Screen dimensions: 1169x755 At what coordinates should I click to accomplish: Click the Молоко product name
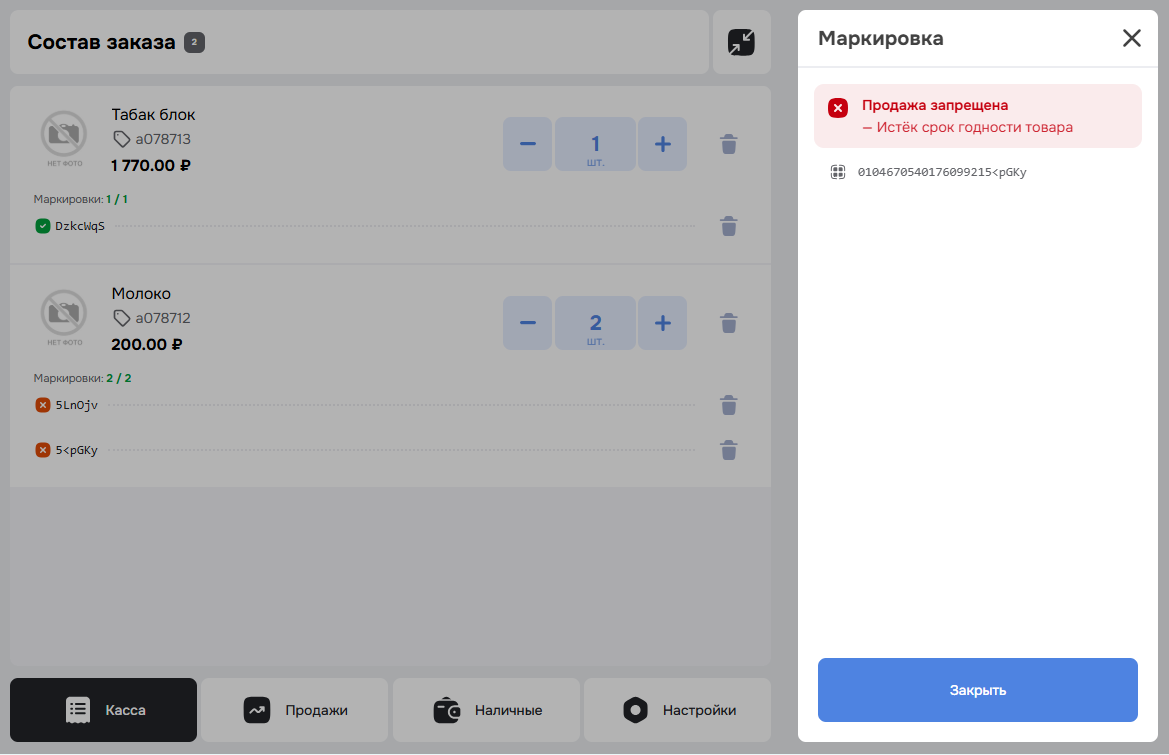point(141,294)
